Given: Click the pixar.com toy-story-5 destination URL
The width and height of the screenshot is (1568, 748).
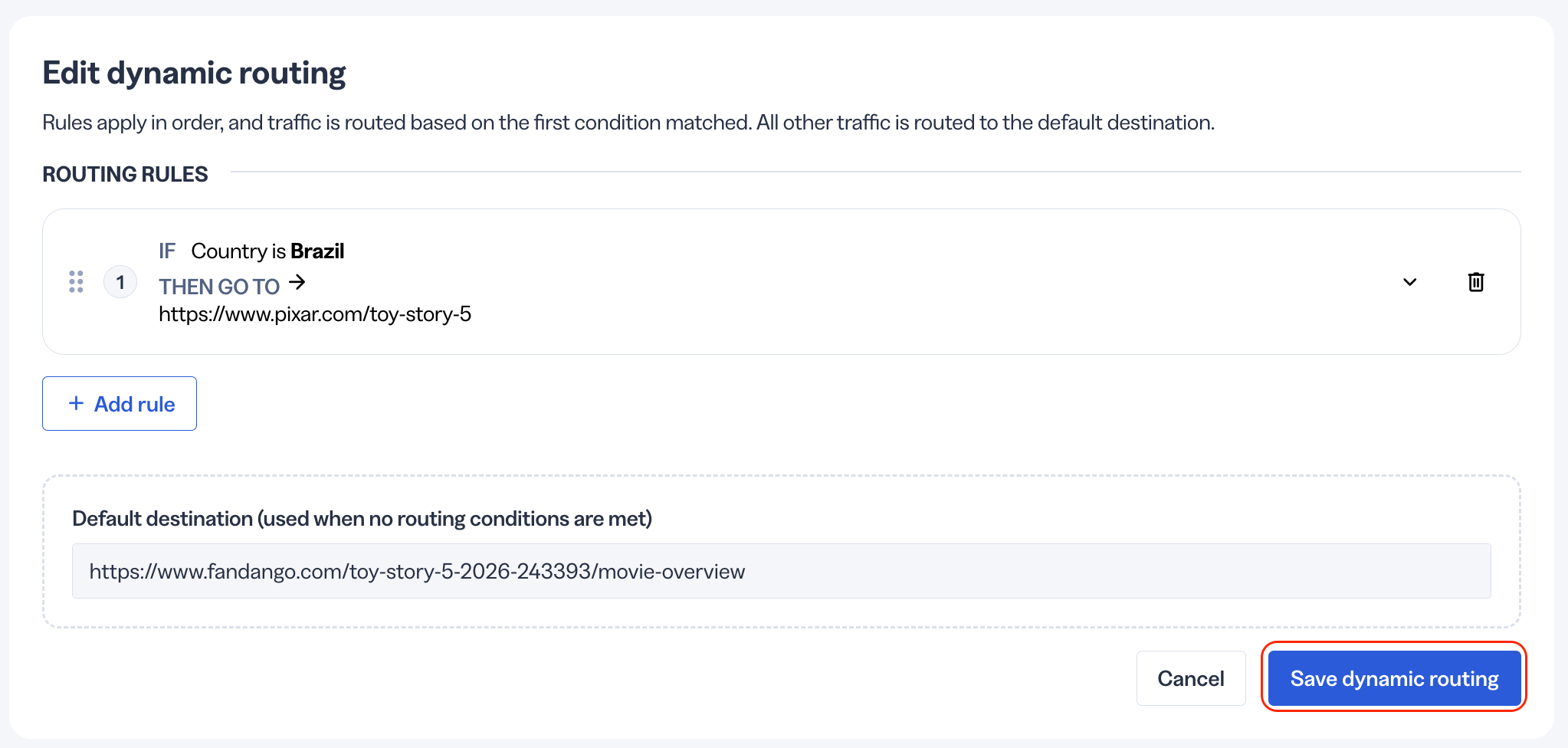Looking at the screenshot, I should [x=315, y=314].
